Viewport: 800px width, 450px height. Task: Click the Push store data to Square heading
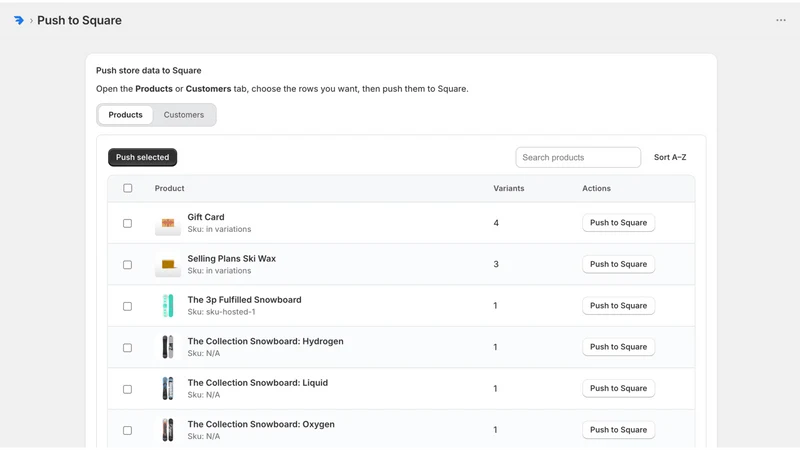pyautogui.click(x=148, y=70)
